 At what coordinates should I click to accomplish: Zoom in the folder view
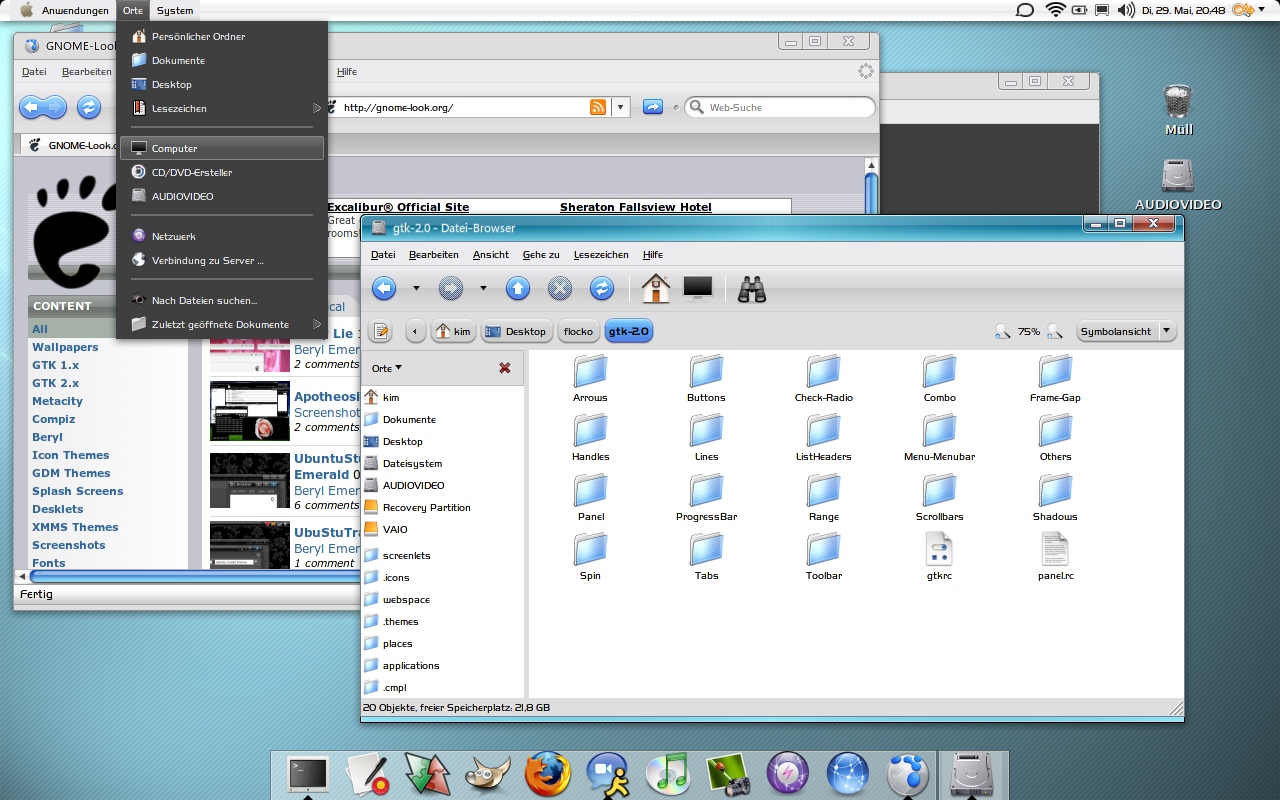[1054, 331]
